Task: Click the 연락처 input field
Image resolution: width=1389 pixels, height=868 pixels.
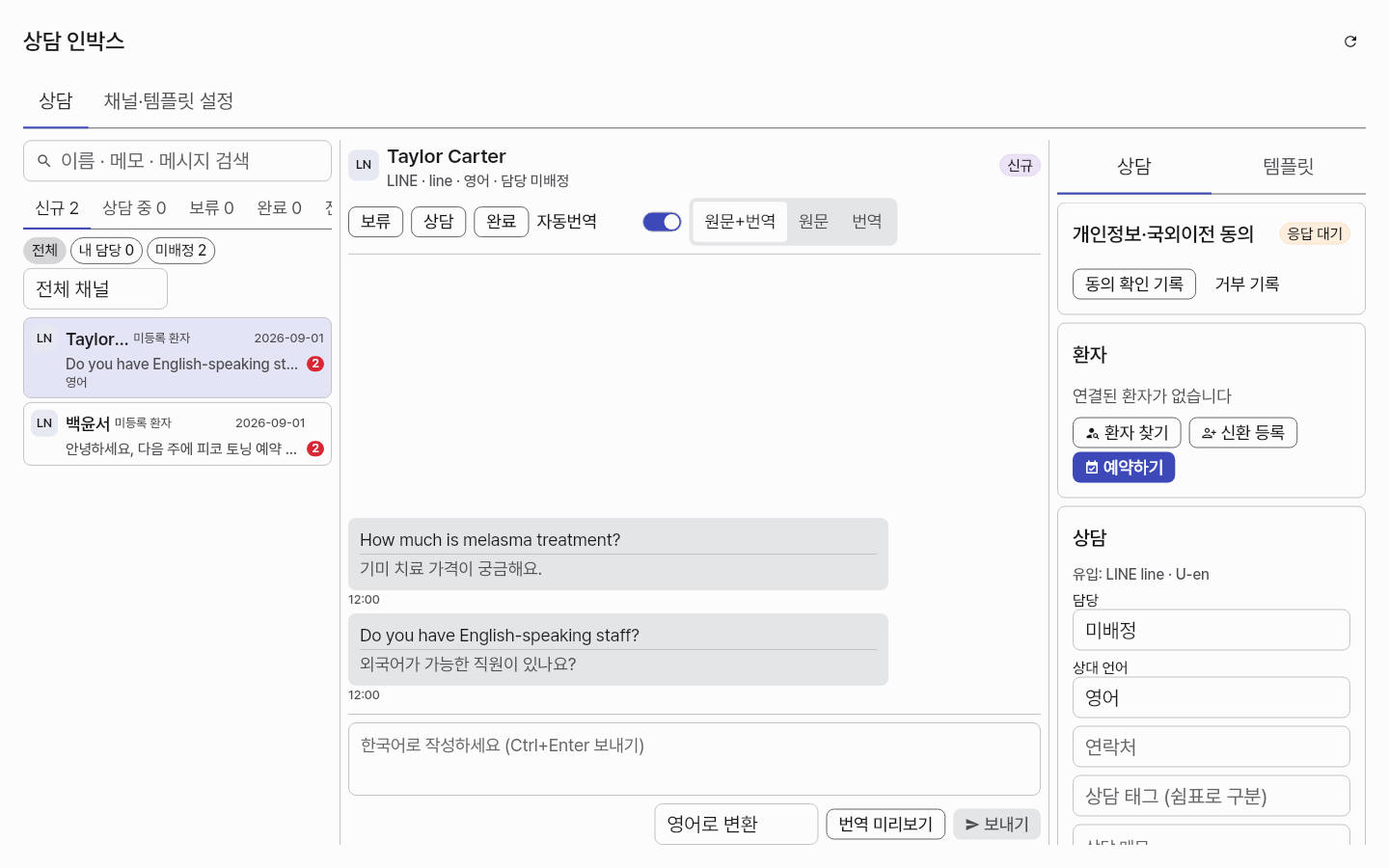Action: 1212,746
